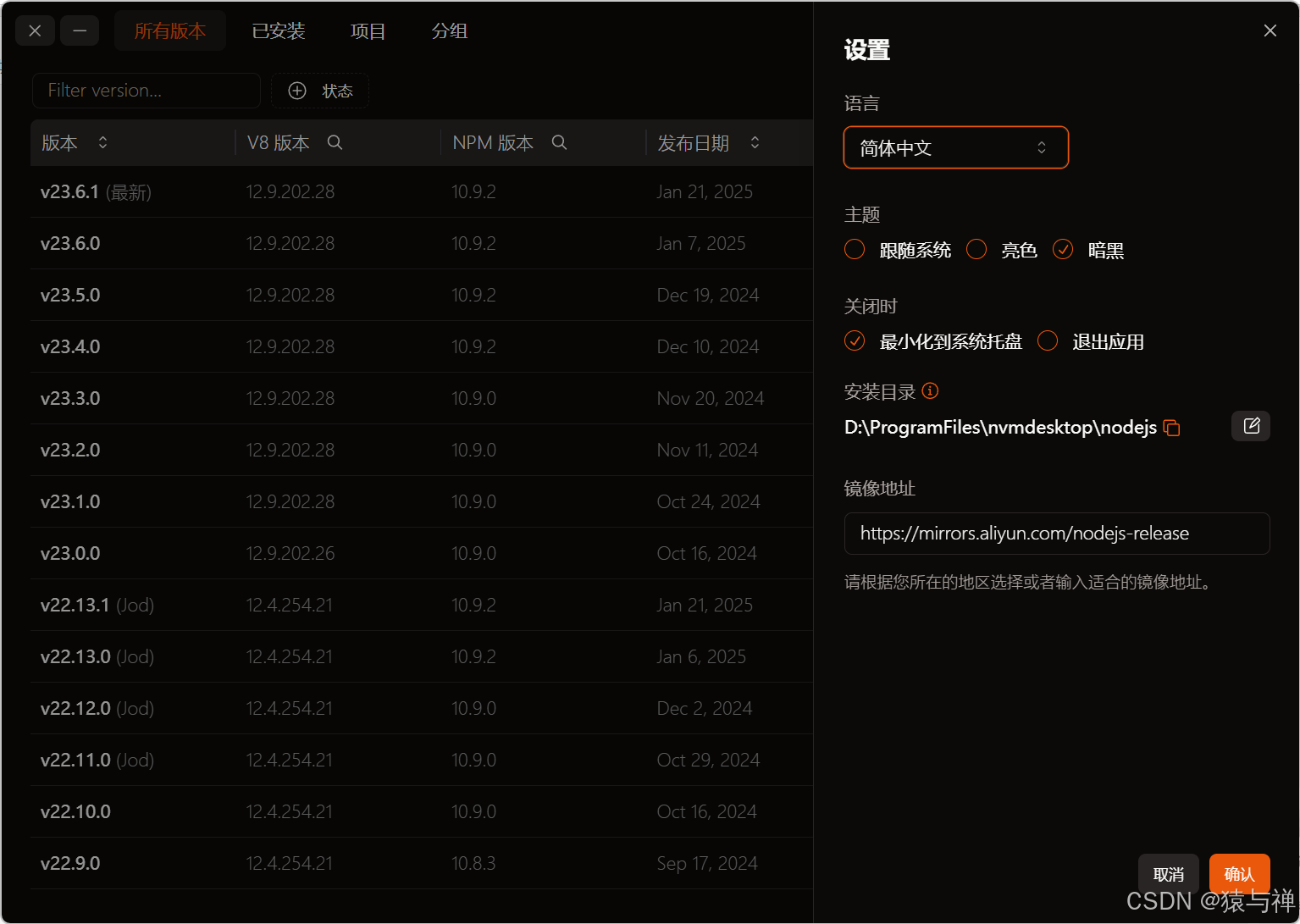Screen dimensions: 1300x924
Task: Click the Dec 19, 2024 date cell
Action: (708, 296)
